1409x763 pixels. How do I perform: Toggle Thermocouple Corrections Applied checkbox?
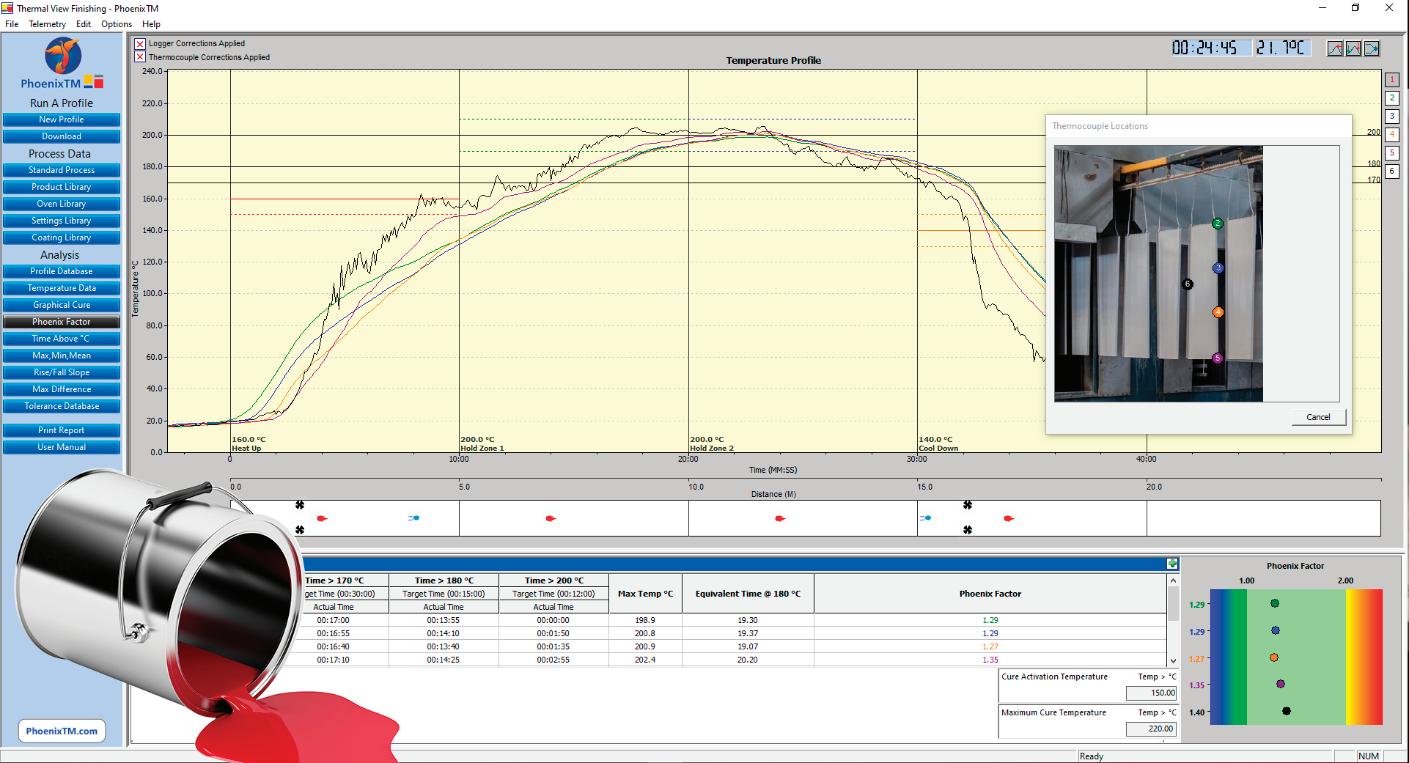140,57
